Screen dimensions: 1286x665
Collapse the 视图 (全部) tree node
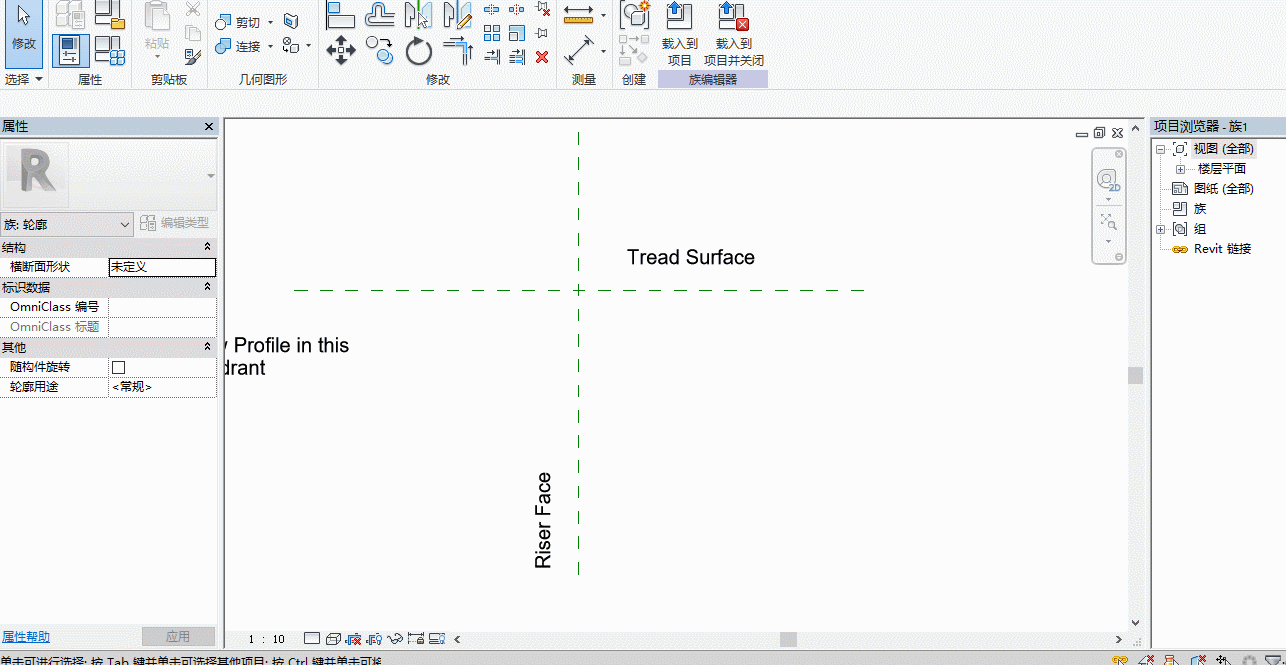pyautogui.click(x=1160, y=149)
